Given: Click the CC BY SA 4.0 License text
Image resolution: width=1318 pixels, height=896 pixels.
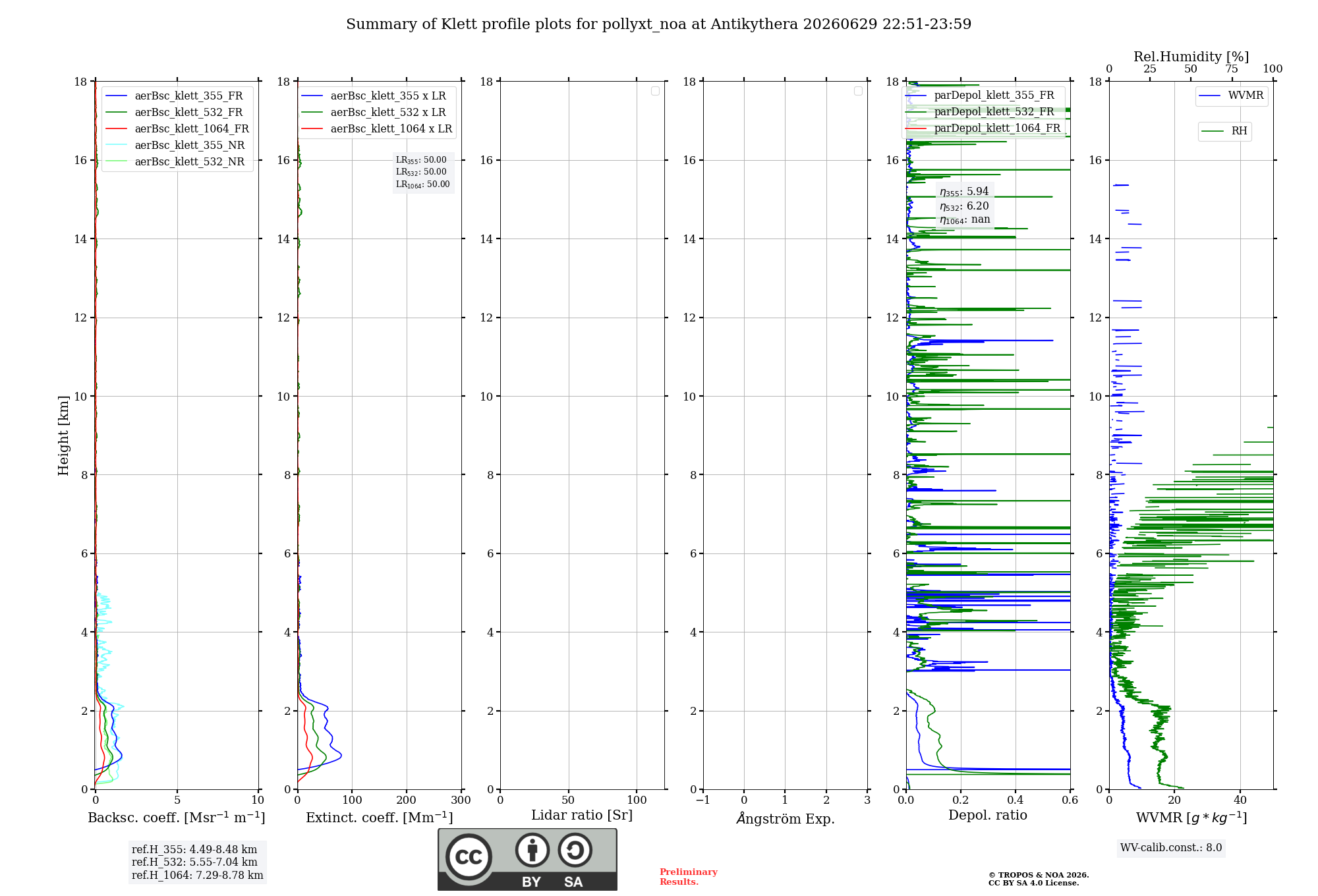Looking at the screenshot, I should point(1034,883).
